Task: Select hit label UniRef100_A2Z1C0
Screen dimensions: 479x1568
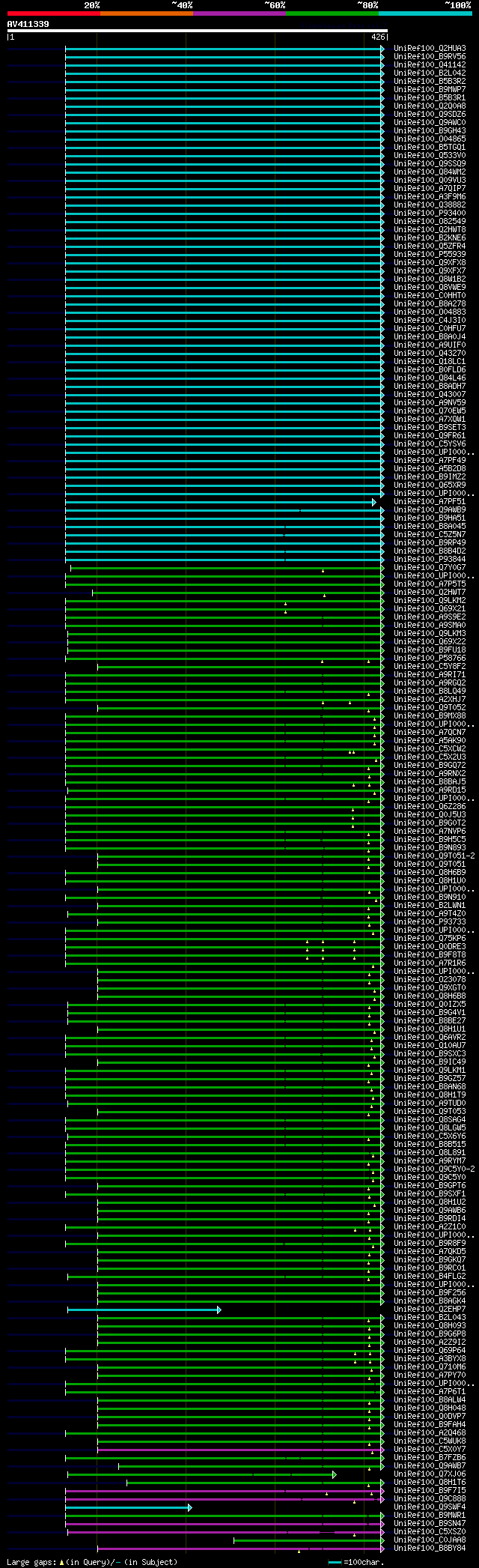Action: [x=430, y=1227]
